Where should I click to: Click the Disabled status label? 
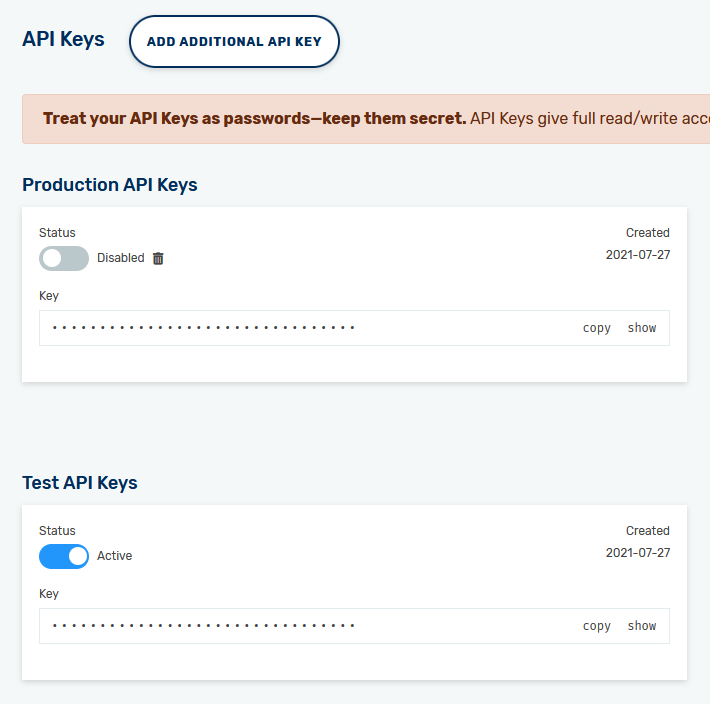point(120,258)
